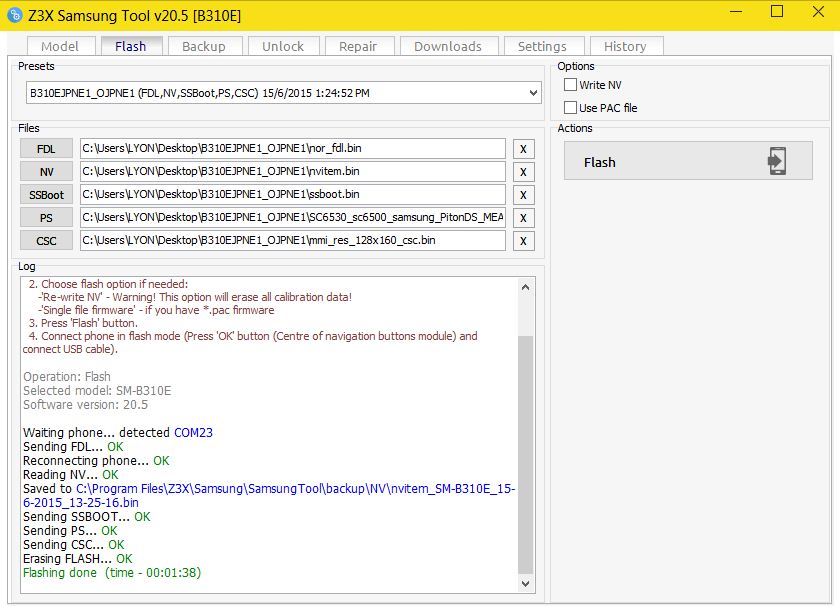Clear the FDL file path with X
The width and height of the screenshot is (840, 606).
click(x=523, y=149)
